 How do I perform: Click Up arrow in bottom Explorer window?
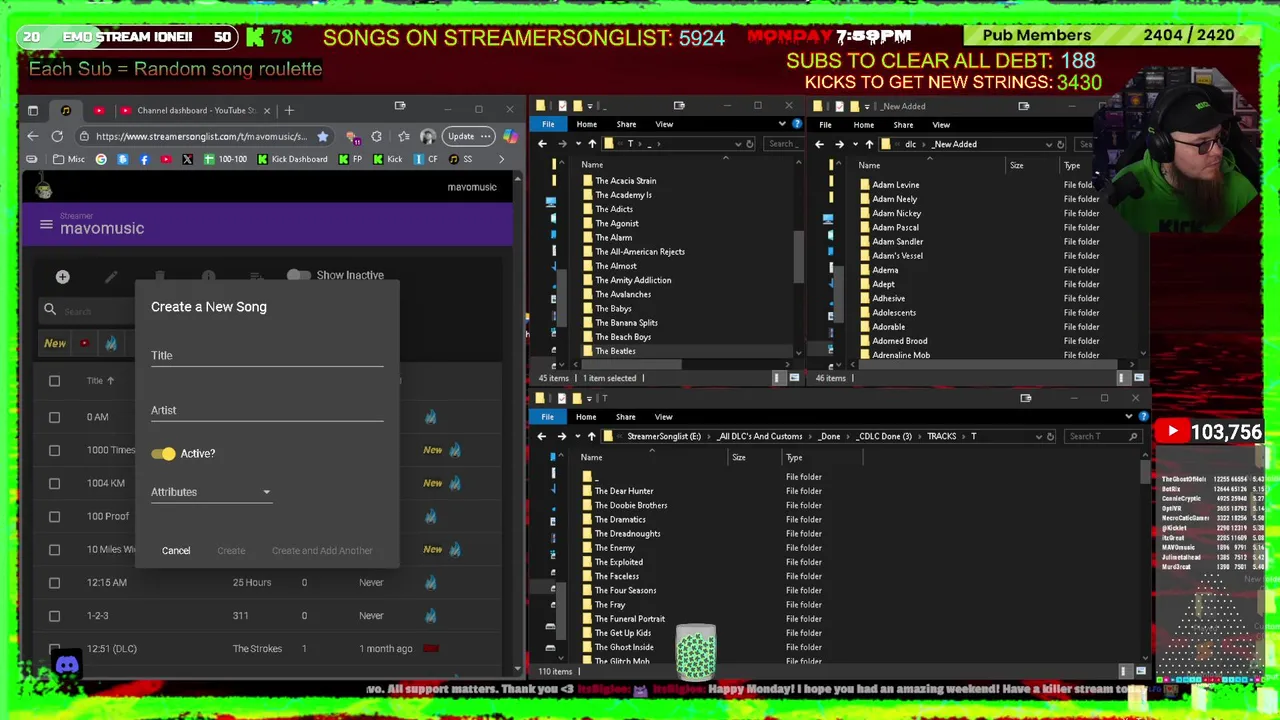pyautogui.click(x=591, y=436)
